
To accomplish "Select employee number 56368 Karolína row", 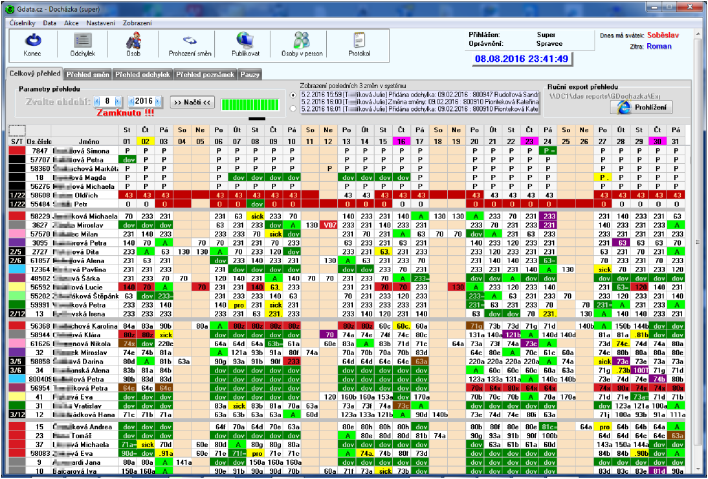I will pyautogui.click(x=347, y=326).
